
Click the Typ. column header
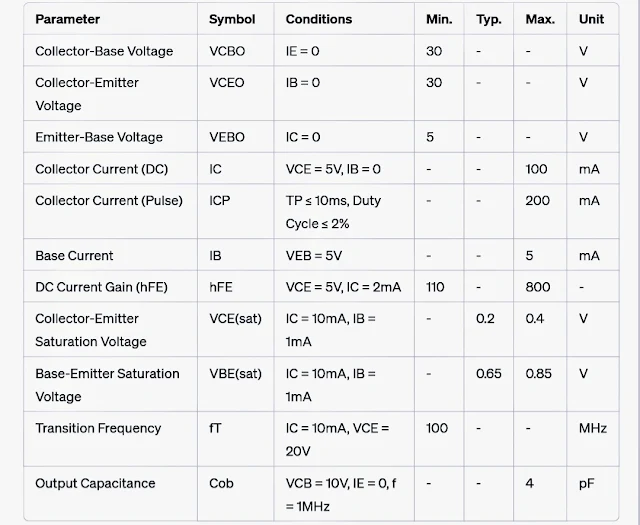pos(489,19)
